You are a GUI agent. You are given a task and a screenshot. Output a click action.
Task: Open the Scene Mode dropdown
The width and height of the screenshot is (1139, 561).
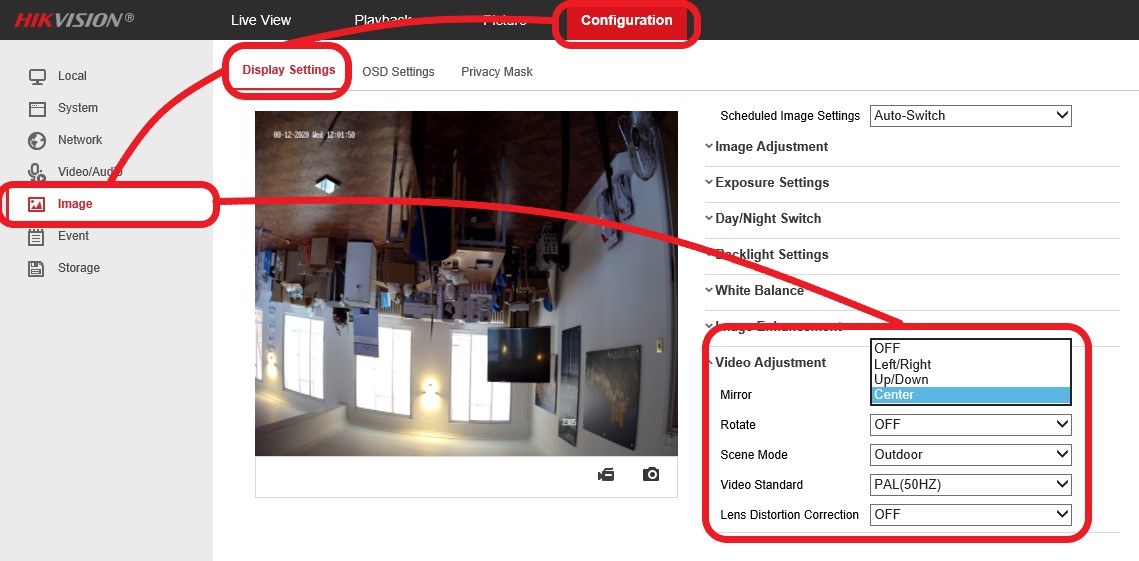point(970,455)
